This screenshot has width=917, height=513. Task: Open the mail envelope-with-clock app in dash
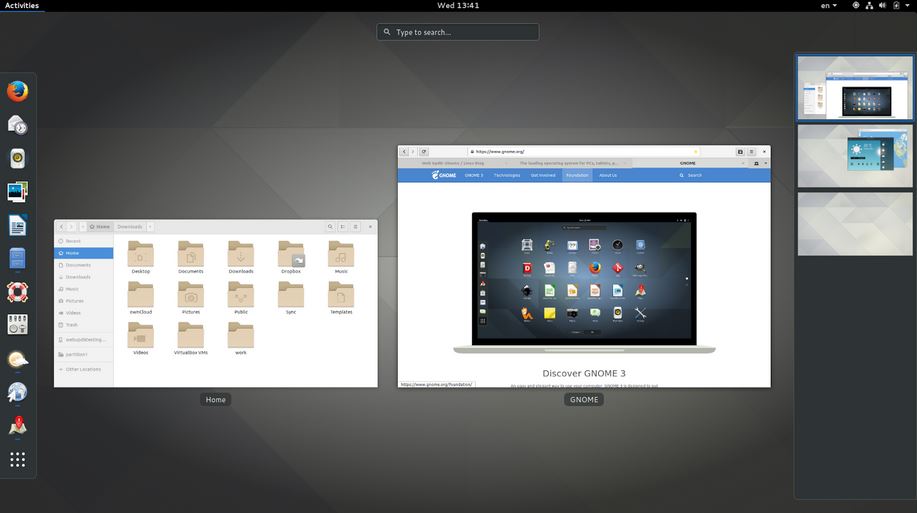coord(18,125)
